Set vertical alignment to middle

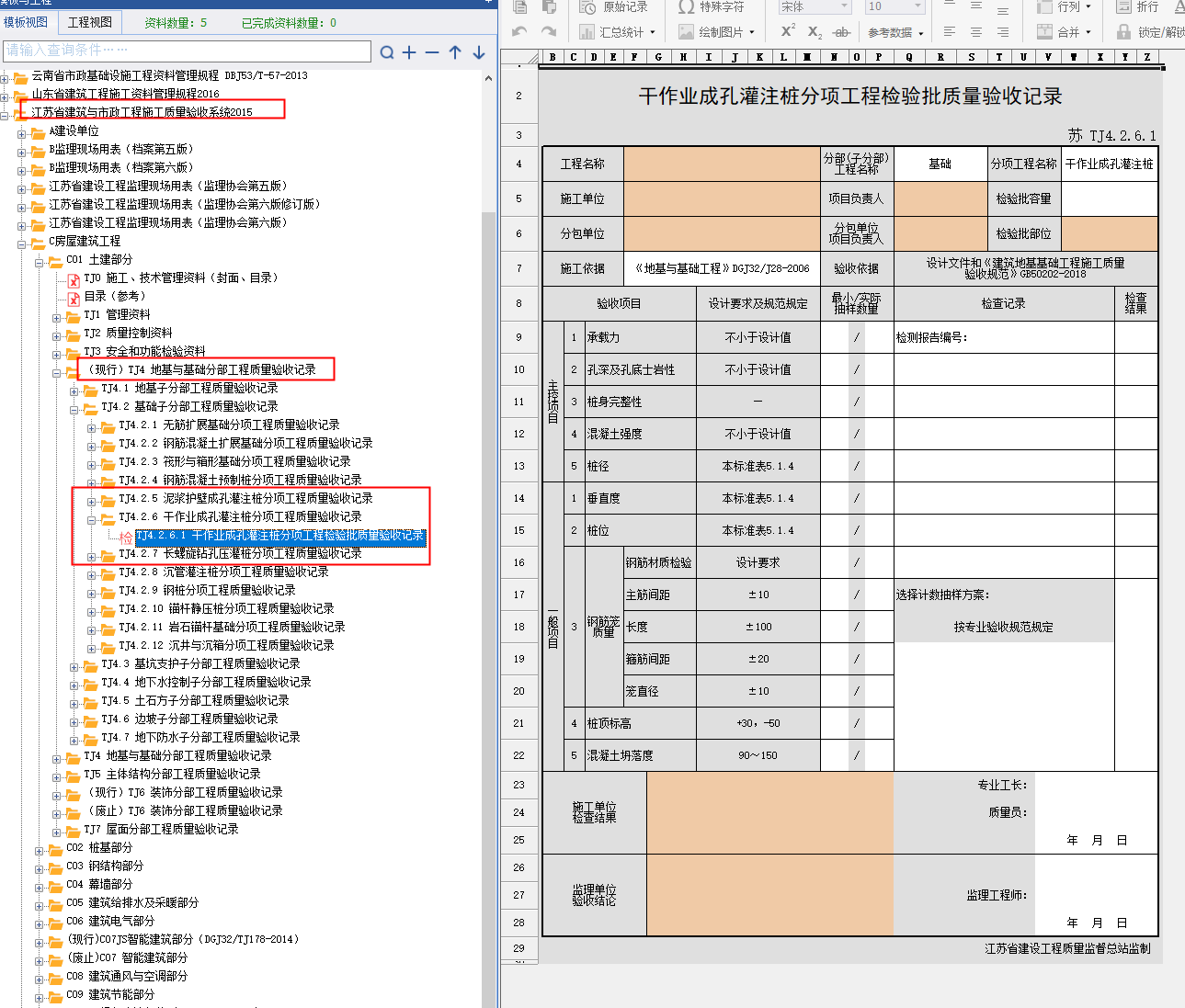coord(976,6)
